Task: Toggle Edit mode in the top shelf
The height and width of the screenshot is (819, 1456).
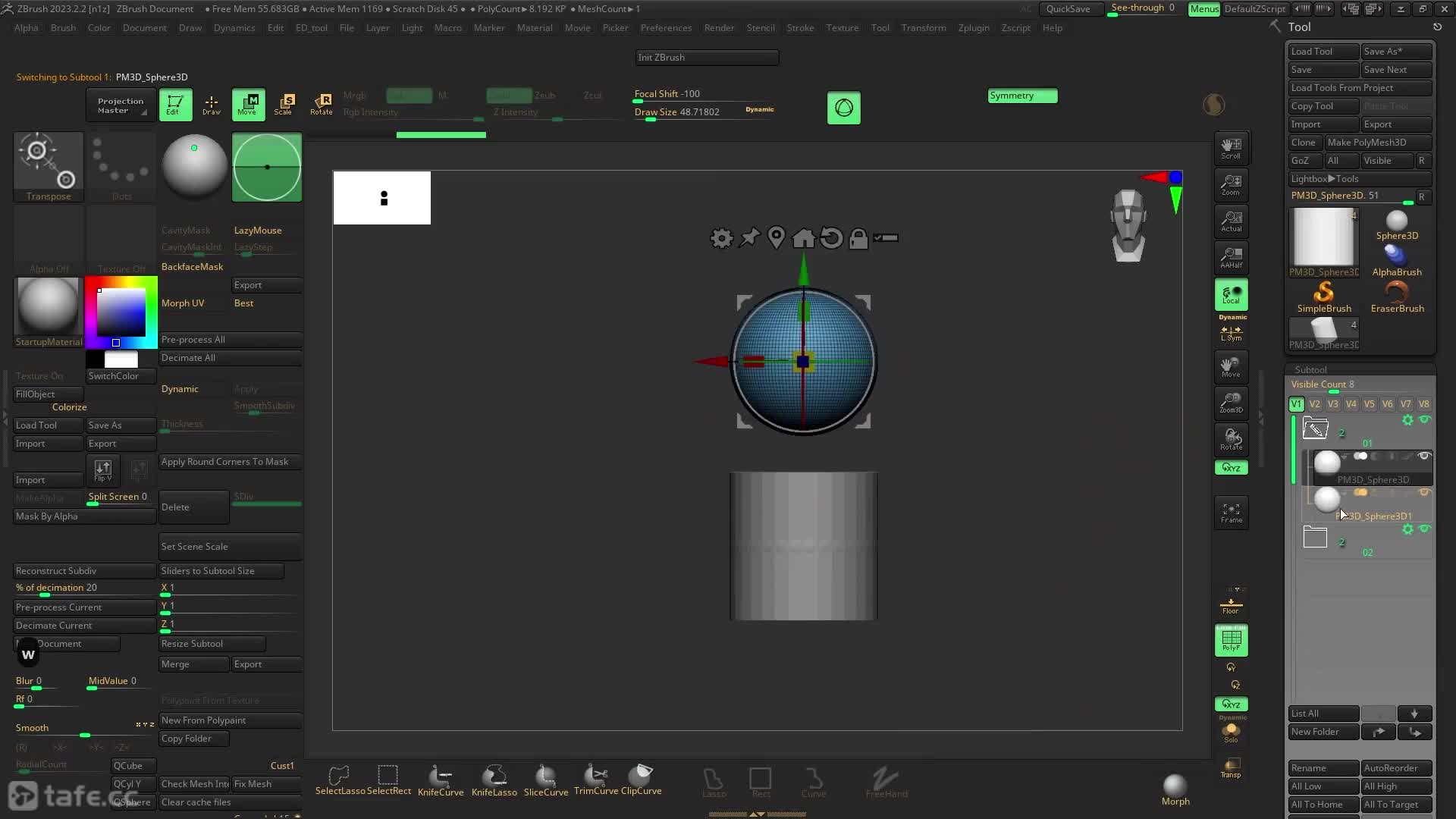Action: [175, 104]
